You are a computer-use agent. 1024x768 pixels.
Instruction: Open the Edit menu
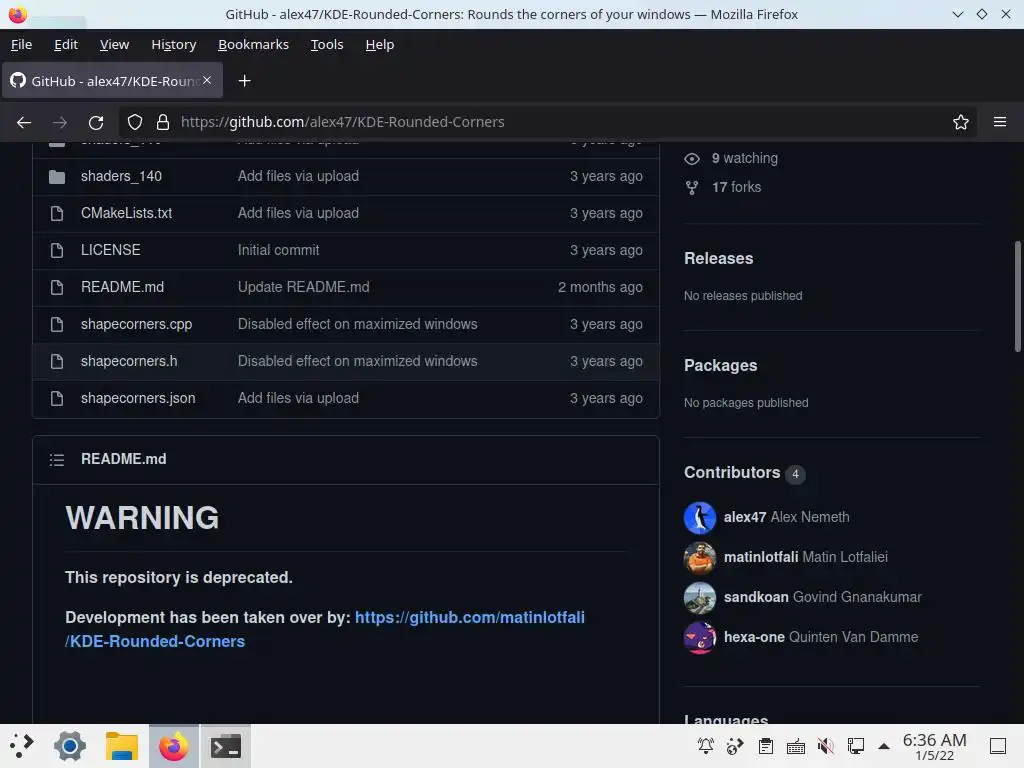click(66, 44)
